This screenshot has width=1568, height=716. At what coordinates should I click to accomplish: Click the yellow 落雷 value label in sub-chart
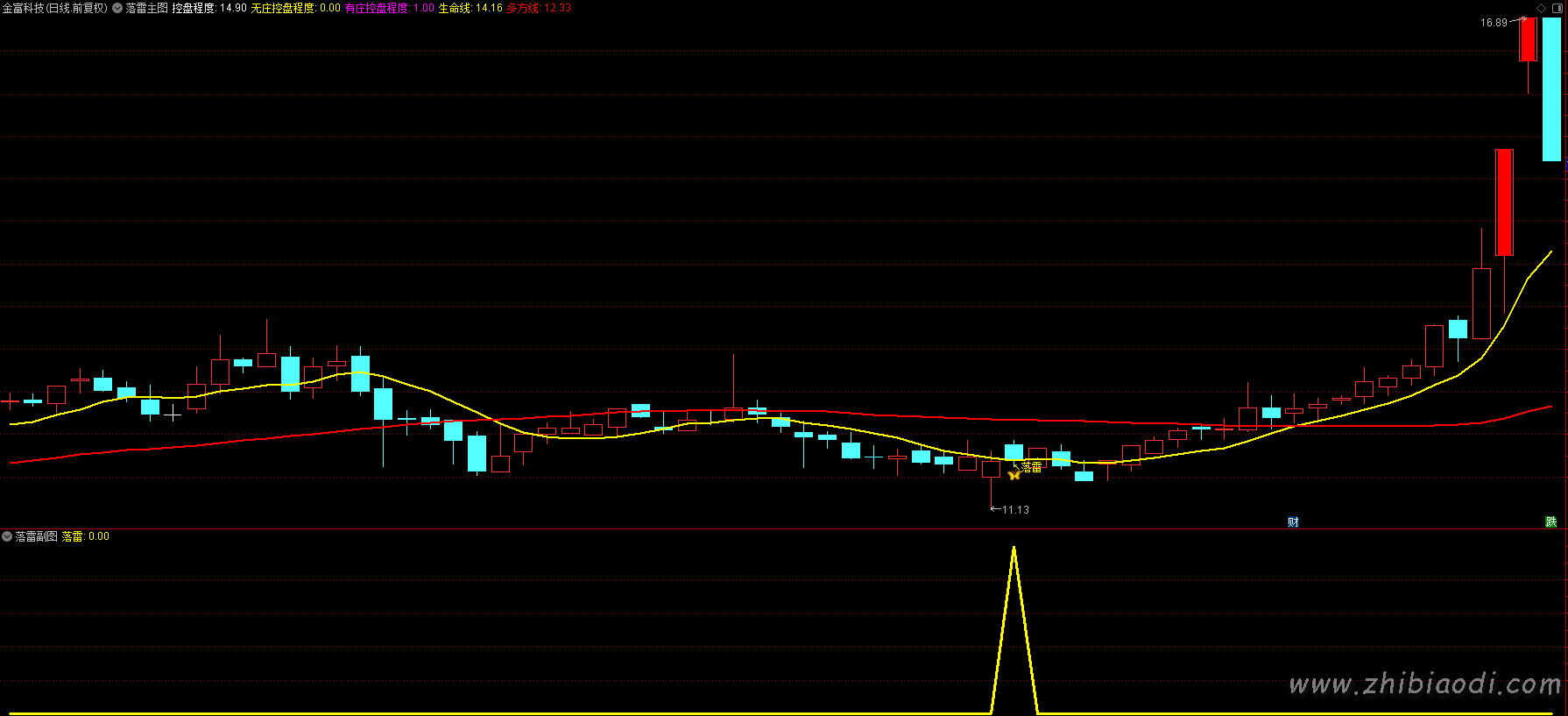click(x=85, y=536)
